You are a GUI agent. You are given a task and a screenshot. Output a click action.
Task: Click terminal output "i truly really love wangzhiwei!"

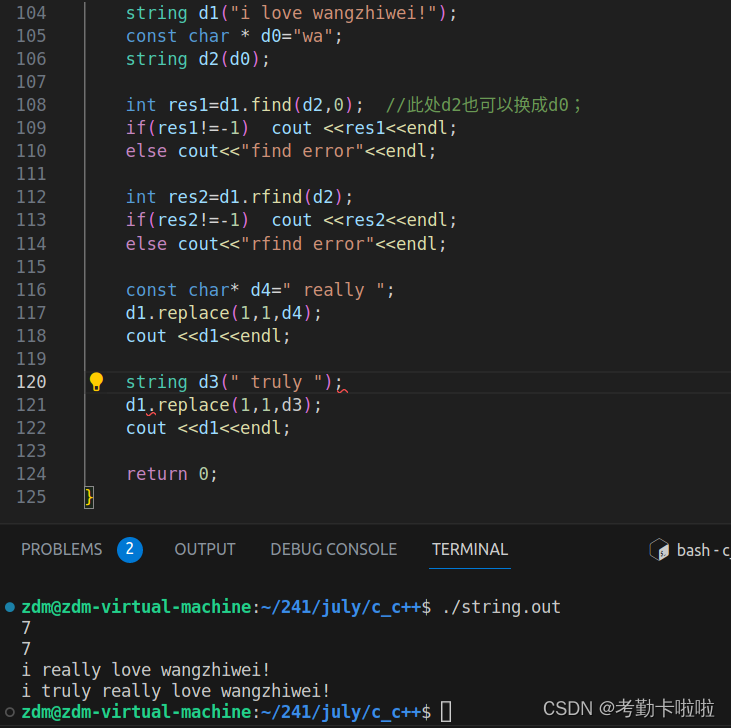[175, 691]
